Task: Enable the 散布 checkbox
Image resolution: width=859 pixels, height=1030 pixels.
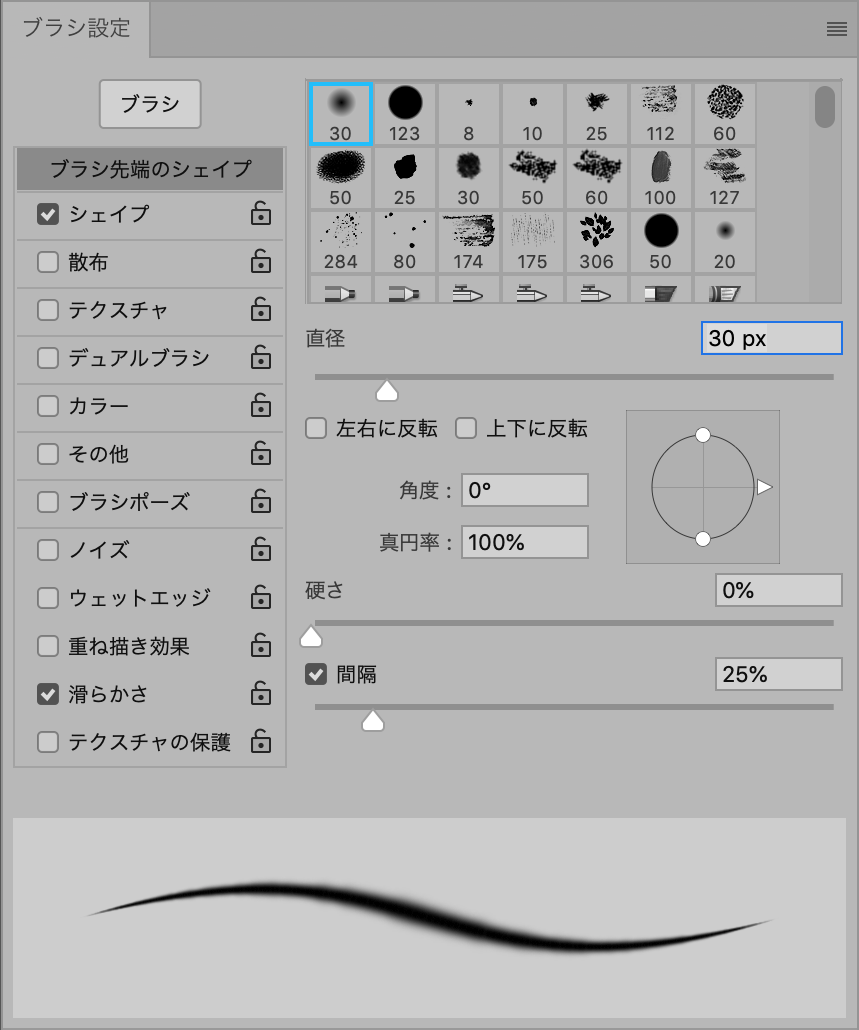Action: [x=47, y=263]
